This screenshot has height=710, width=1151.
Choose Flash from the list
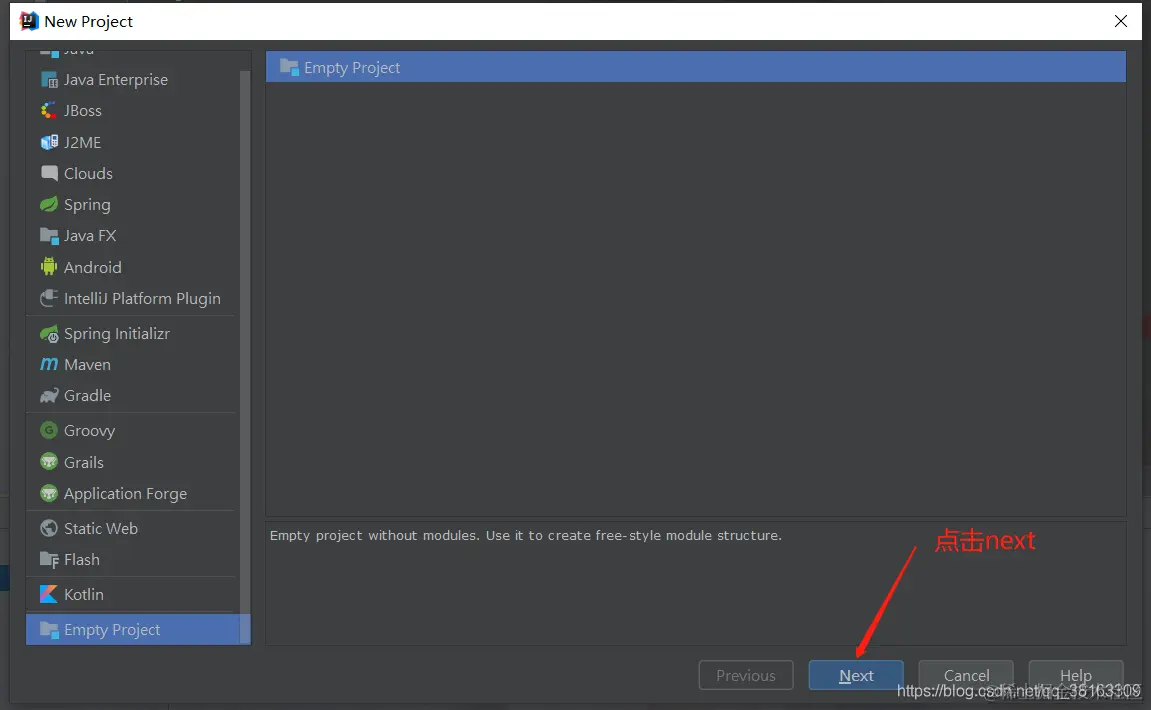(x=132, y=559)
